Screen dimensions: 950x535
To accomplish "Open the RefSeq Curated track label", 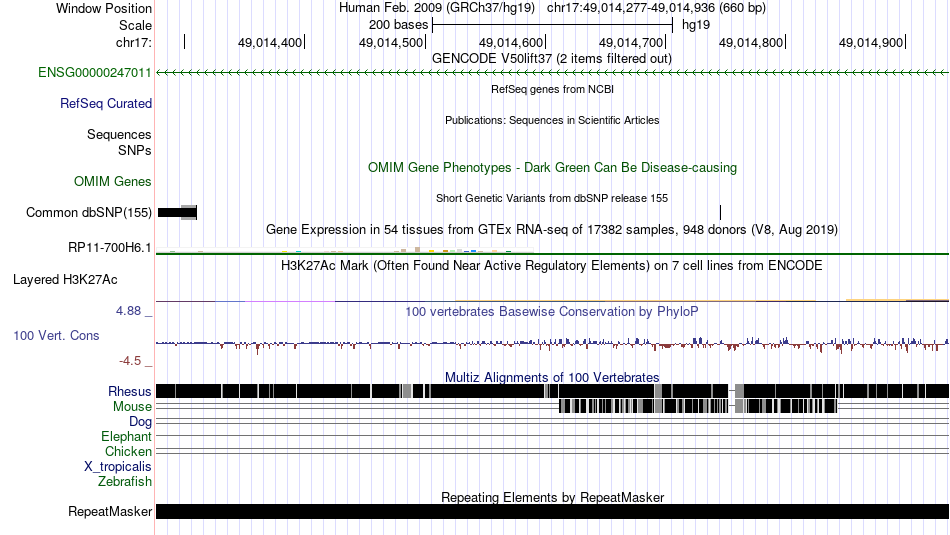I will coord(106,104).
